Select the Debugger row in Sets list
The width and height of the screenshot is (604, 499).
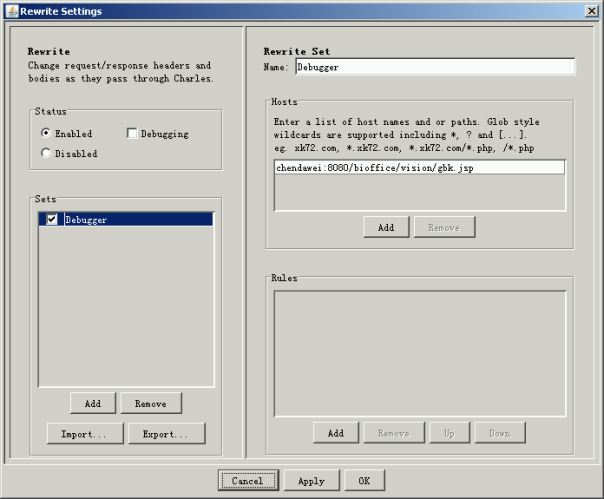(126, 219)
